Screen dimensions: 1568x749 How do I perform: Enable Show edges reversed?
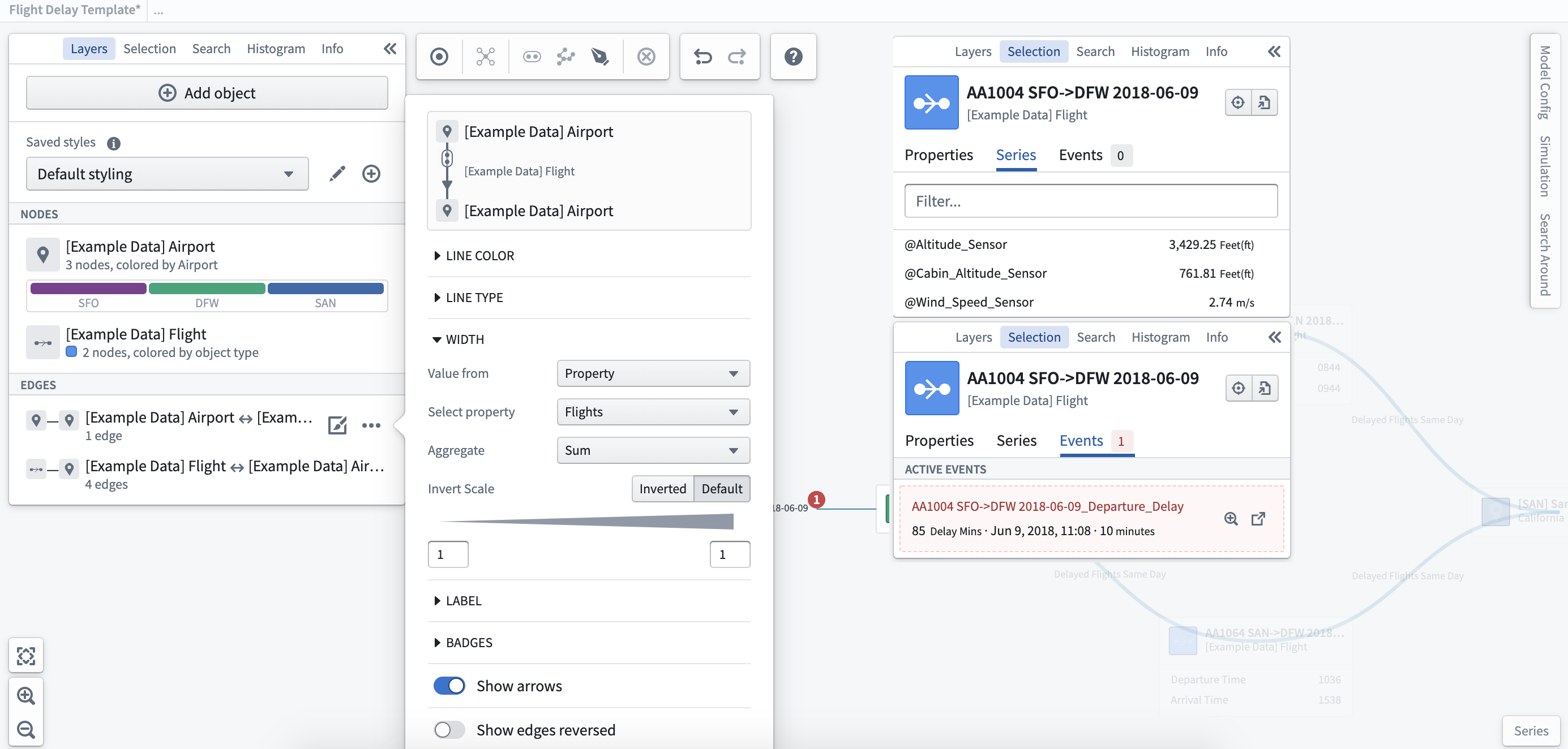pos(449,730)
